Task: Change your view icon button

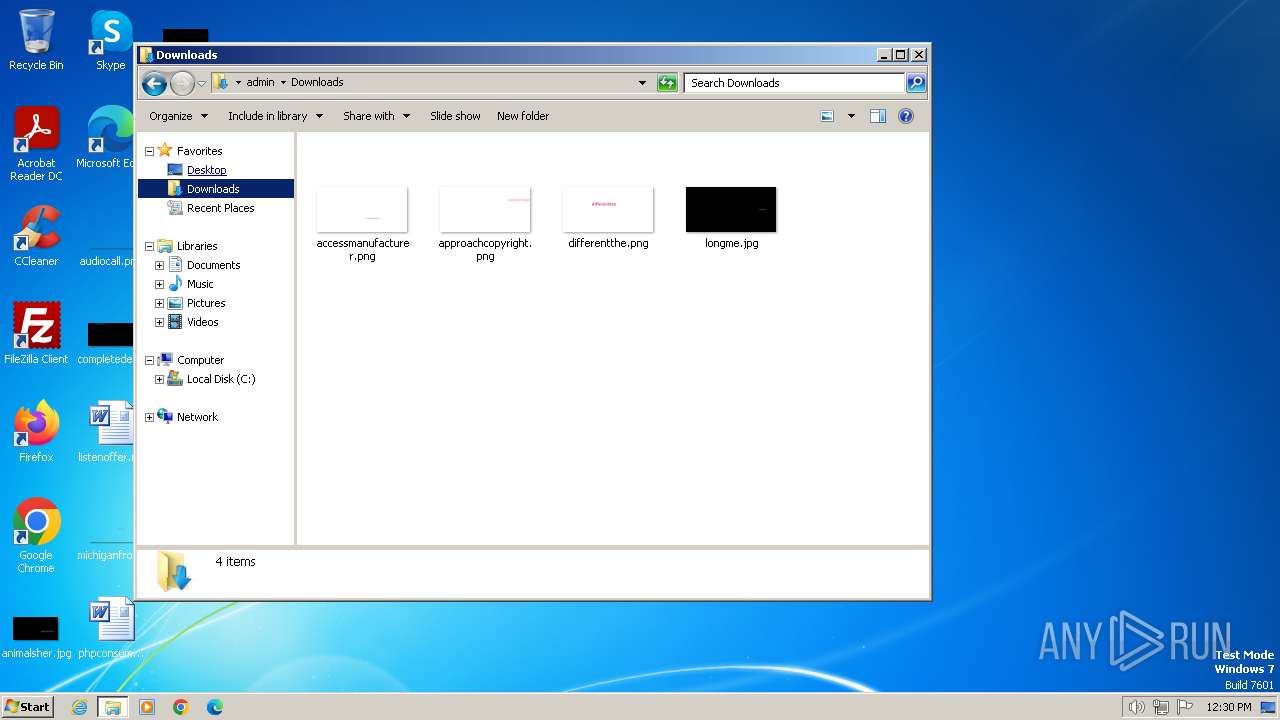Action: pyautogui.click(x=827, y=116)
